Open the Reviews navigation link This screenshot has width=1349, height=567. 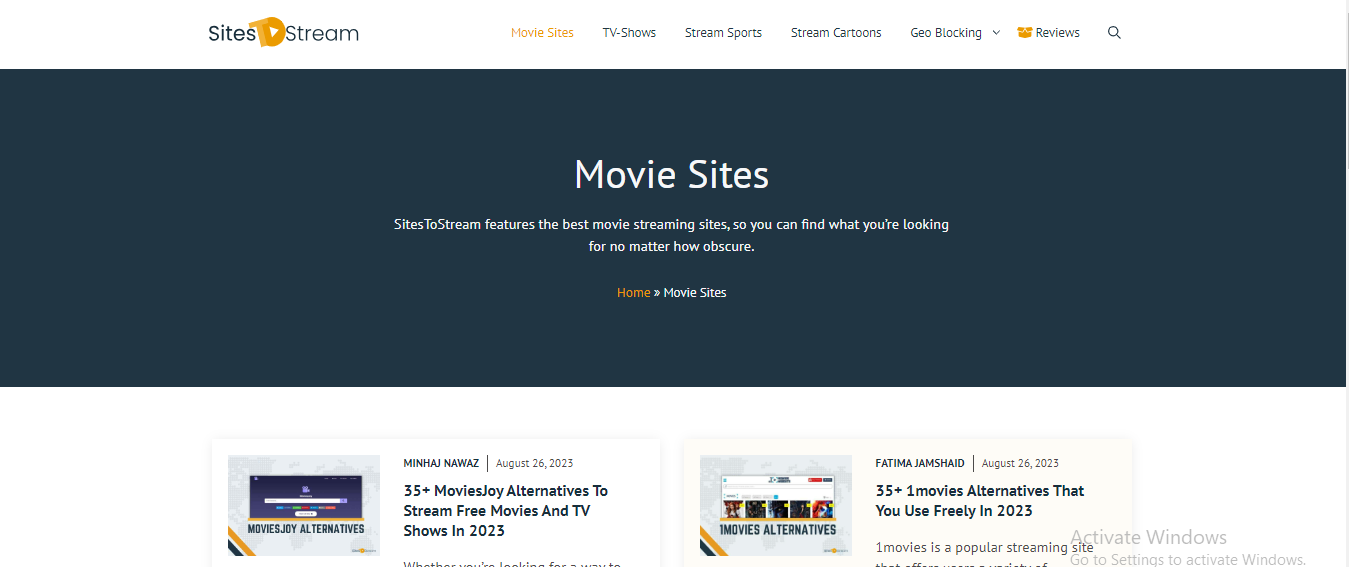tap(1057, 33)
